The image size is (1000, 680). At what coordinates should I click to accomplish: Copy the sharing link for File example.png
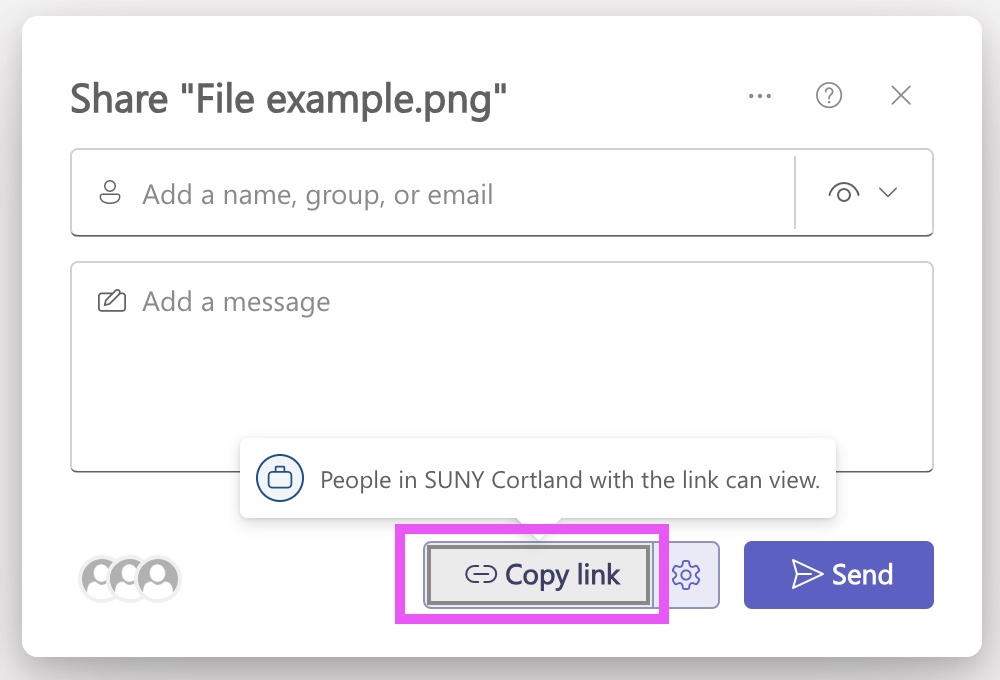(538, 574)
